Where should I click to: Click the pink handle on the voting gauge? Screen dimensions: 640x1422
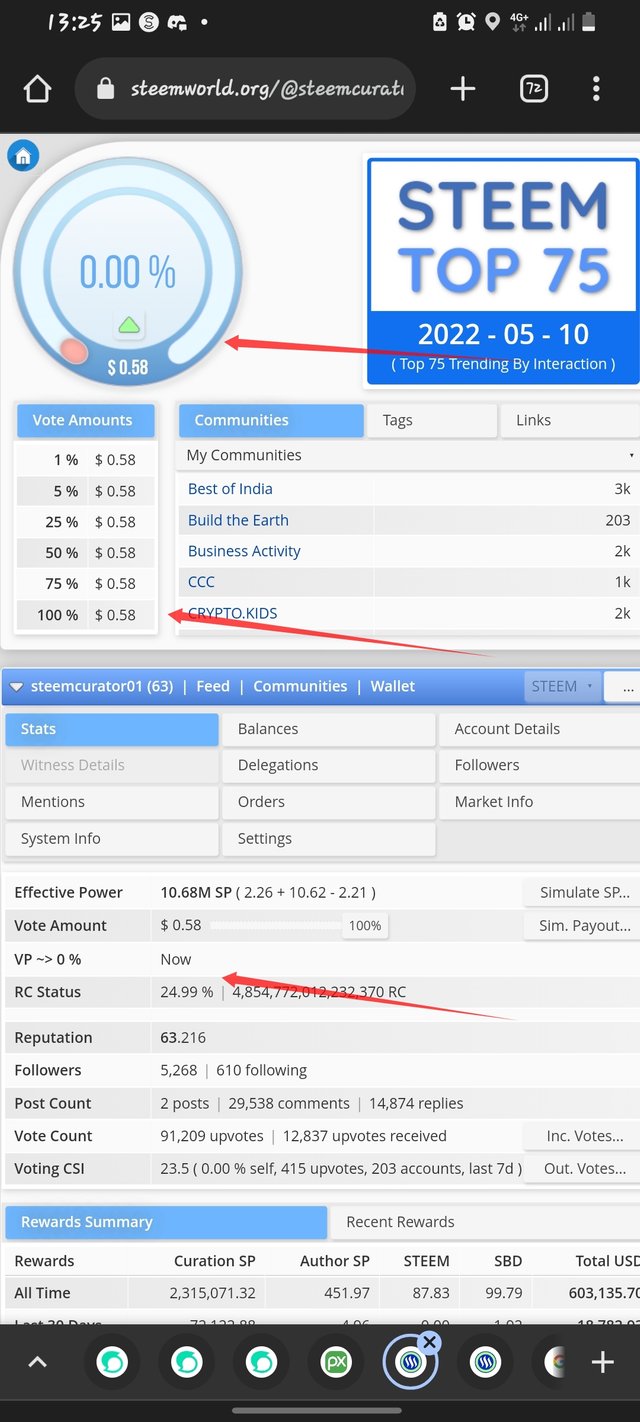[x=73, y=351]
